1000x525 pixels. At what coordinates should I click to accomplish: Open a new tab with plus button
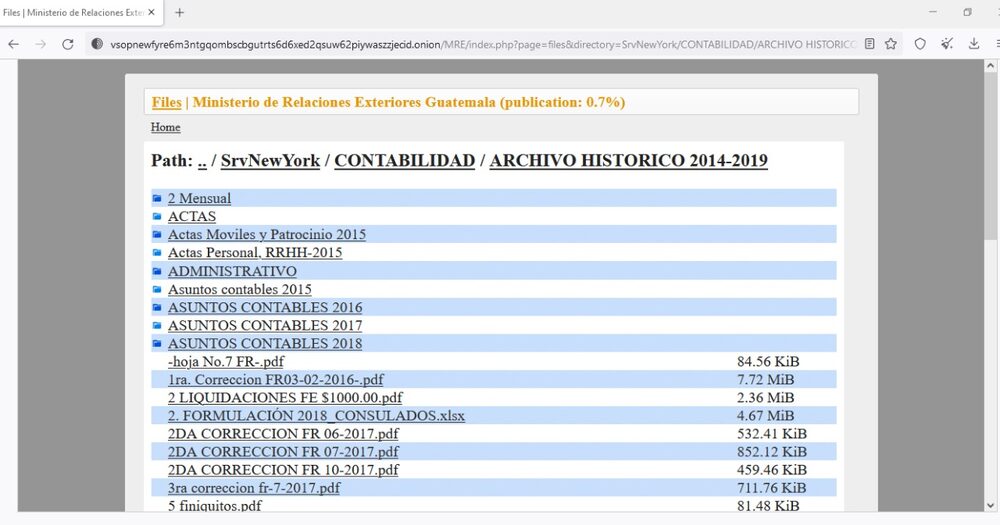(180, 12)
